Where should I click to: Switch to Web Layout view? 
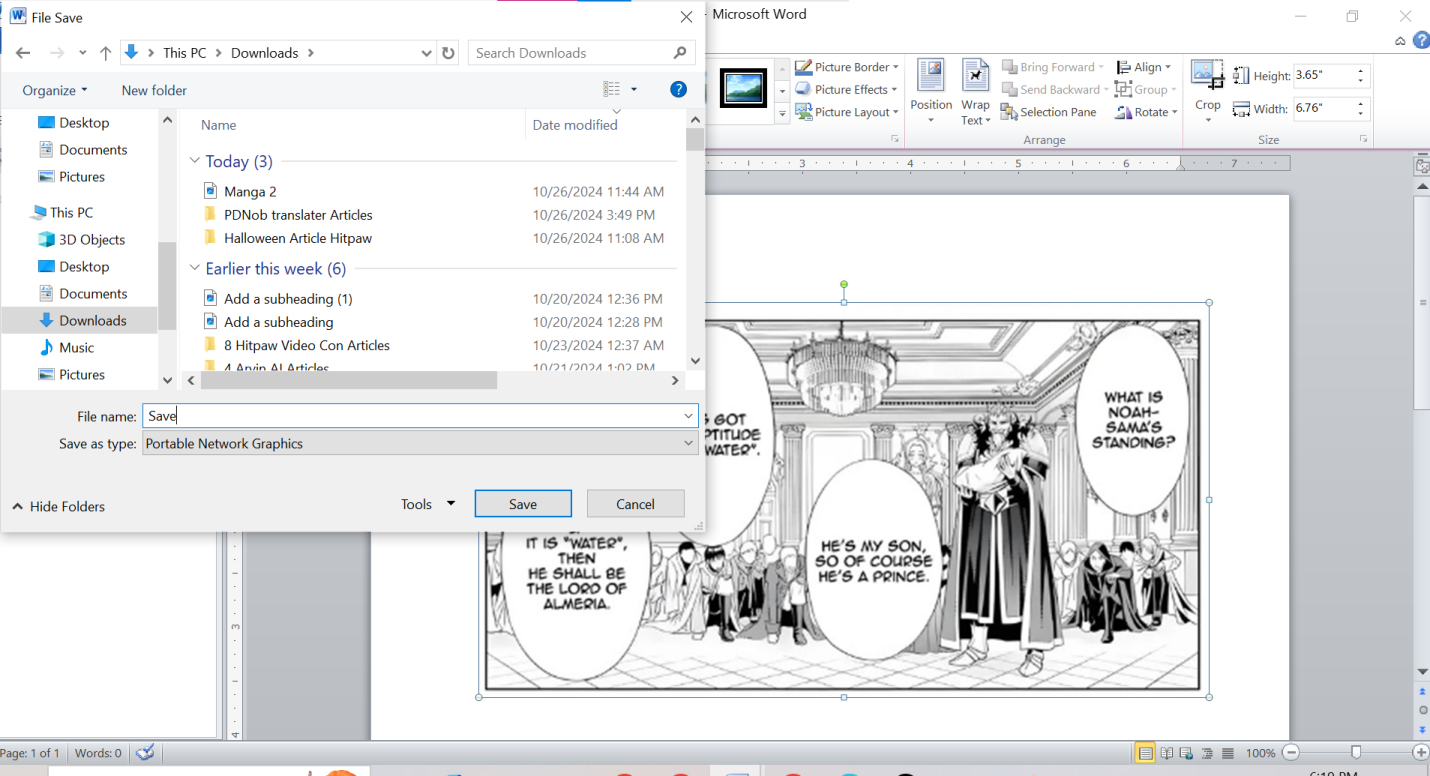tap(1186, 752)
